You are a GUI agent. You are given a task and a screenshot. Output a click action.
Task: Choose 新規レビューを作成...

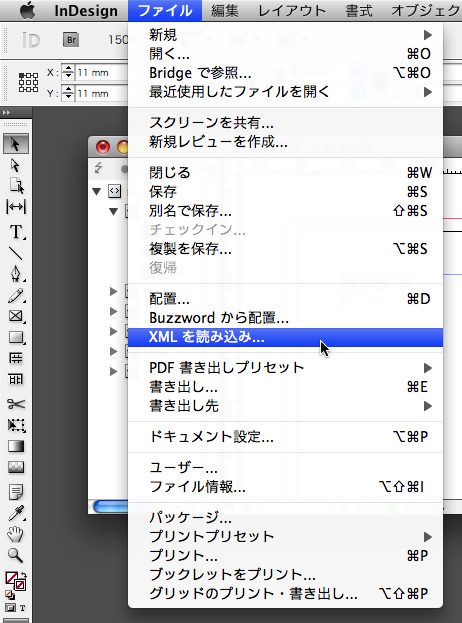[286, 142]
